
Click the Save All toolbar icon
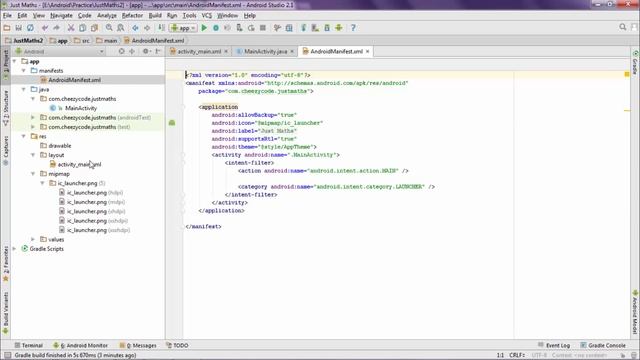tap(18, 28)
